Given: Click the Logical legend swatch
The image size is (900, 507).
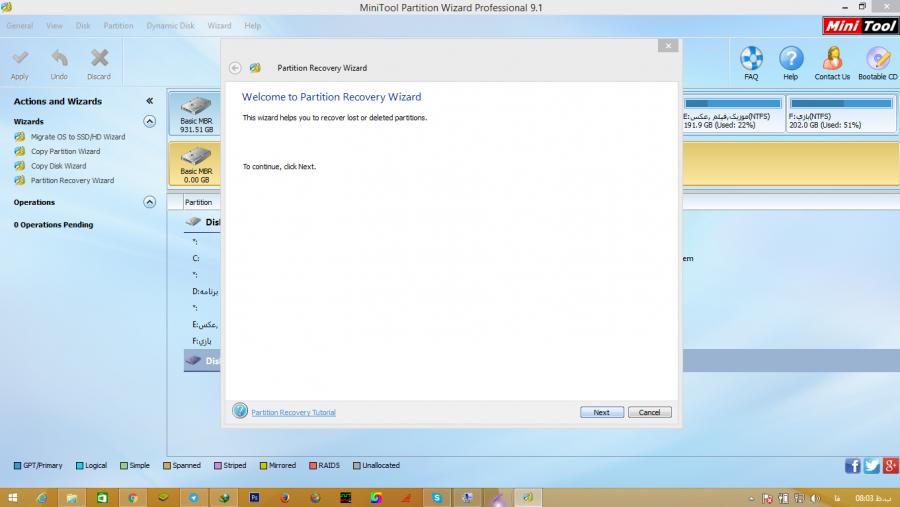Looking at the screenshot, I should pos(80,466).
